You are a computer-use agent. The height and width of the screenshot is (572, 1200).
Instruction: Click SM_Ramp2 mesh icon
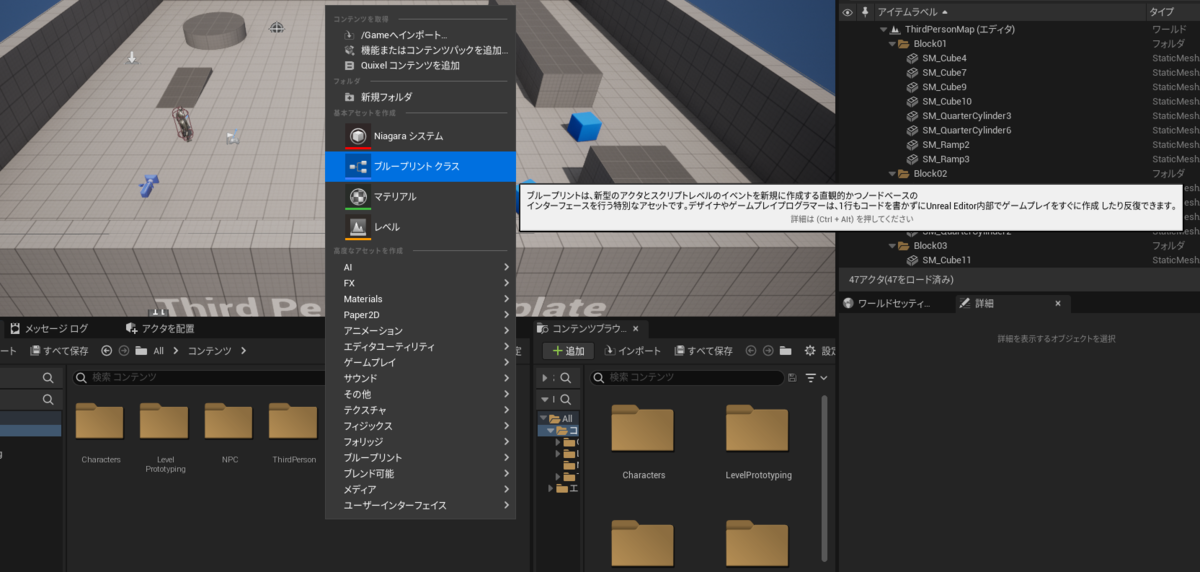pos(912,145)
